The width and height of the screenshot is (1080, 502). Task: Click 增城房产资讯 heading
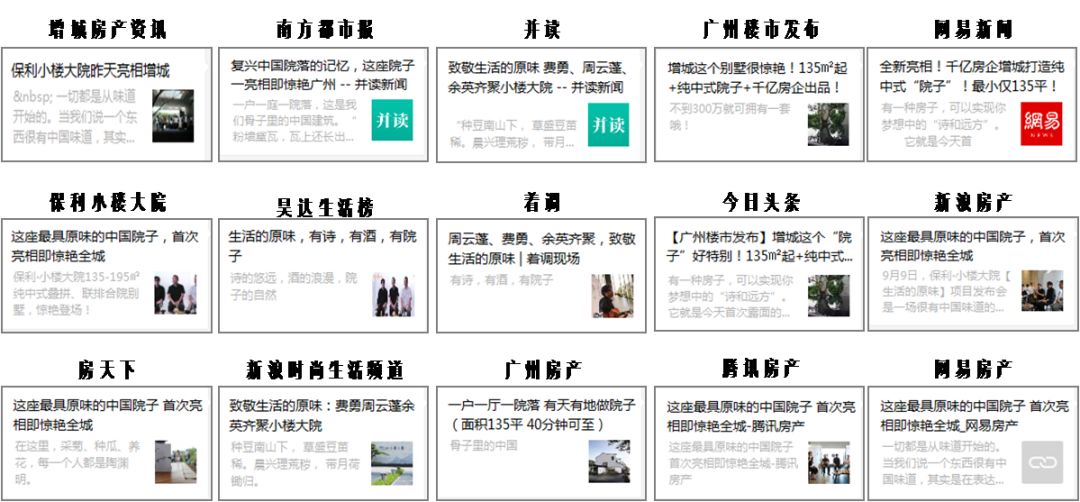click(x=107, y=30)
